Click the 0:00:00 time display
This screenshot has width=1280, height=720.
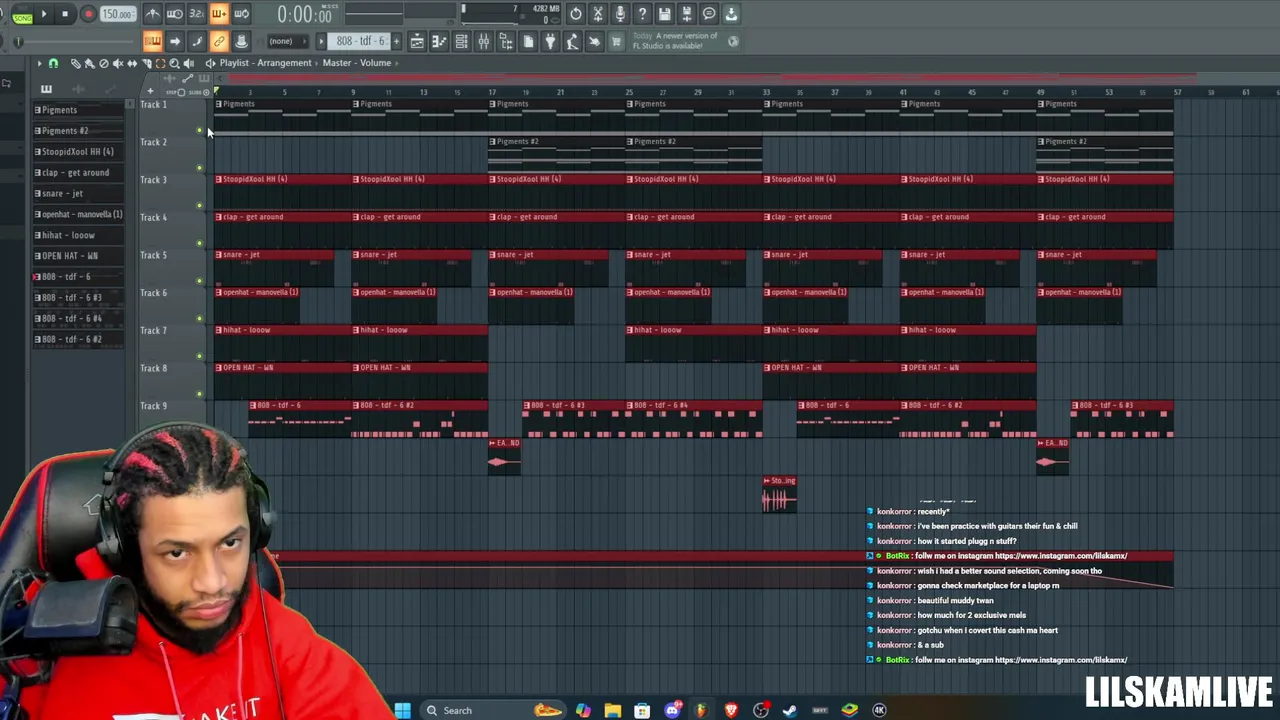pos(304,14)
